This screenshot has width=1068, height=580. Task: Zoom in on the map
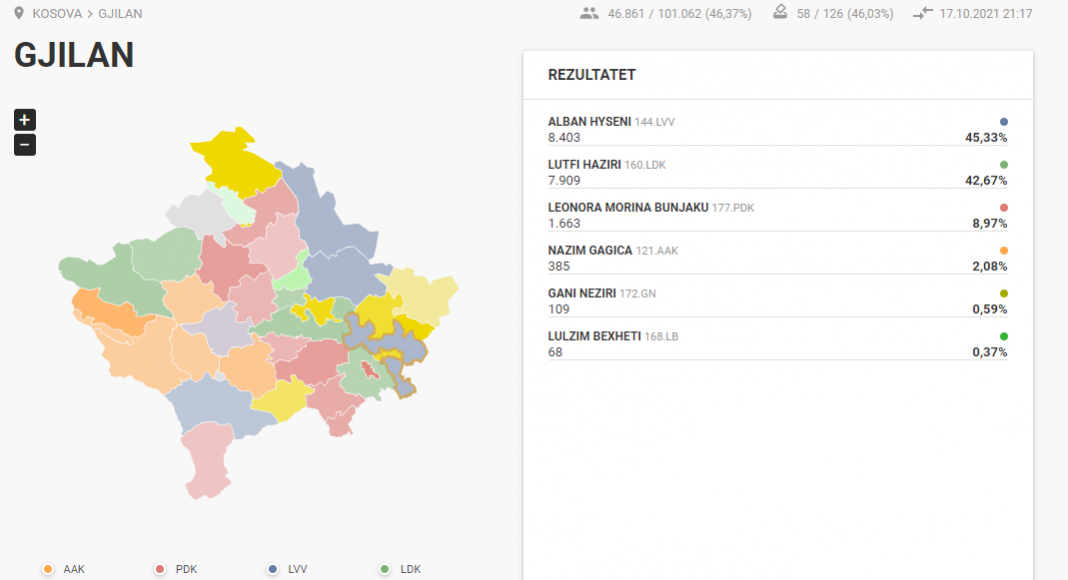click(25, 120)
